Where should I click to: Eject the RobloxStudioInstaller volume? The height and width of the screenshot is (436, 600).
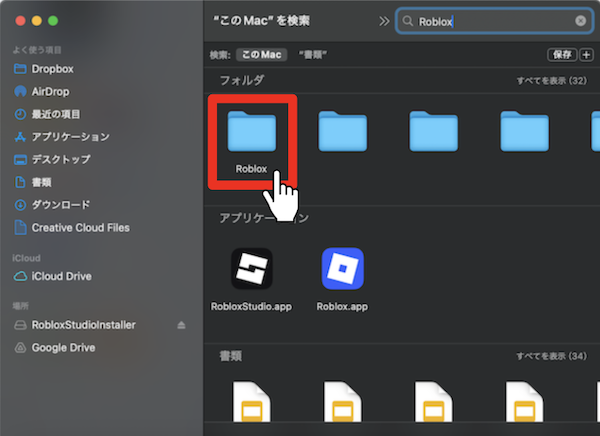181,325
